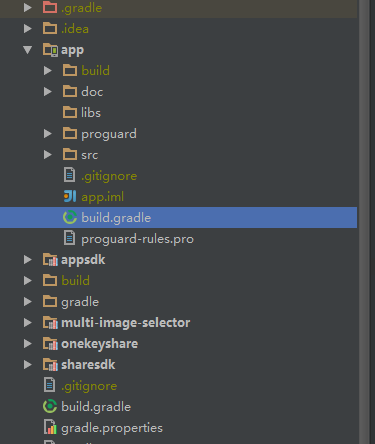Select the .idea folder name
The height and width of the screenshot is (444, 375).
75,29
